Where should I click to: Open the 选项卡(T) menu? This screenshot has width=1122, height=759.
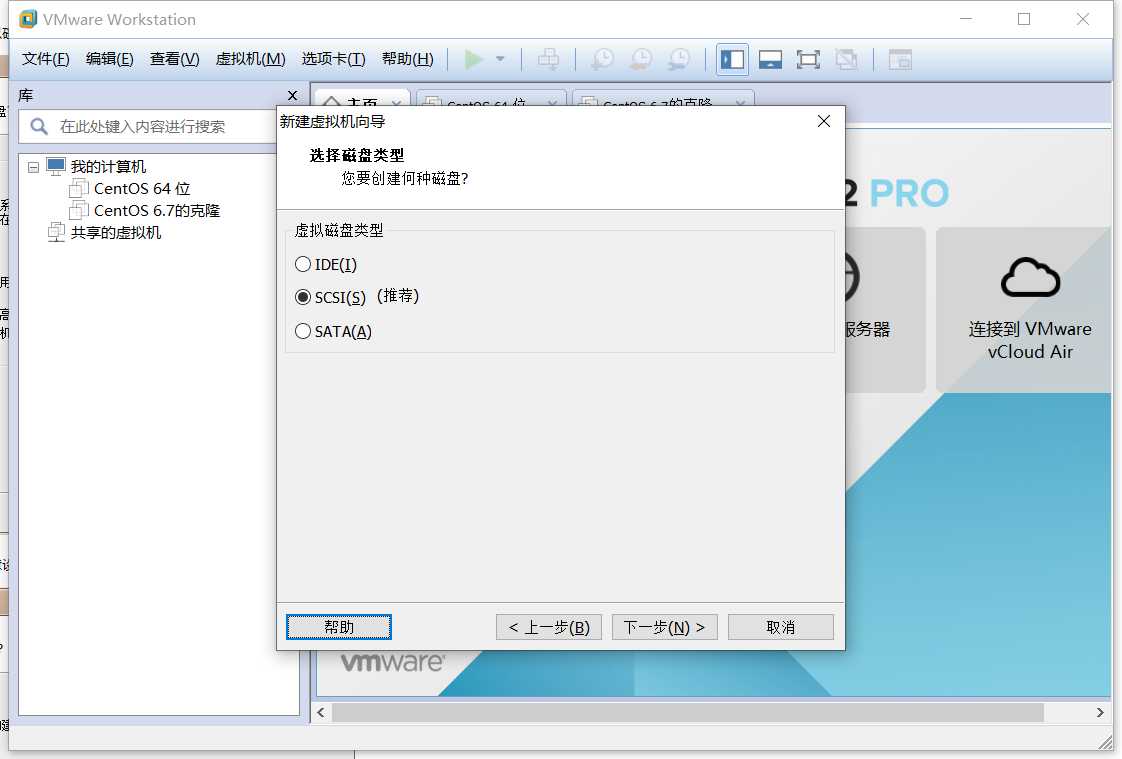(x=333, y=59)
